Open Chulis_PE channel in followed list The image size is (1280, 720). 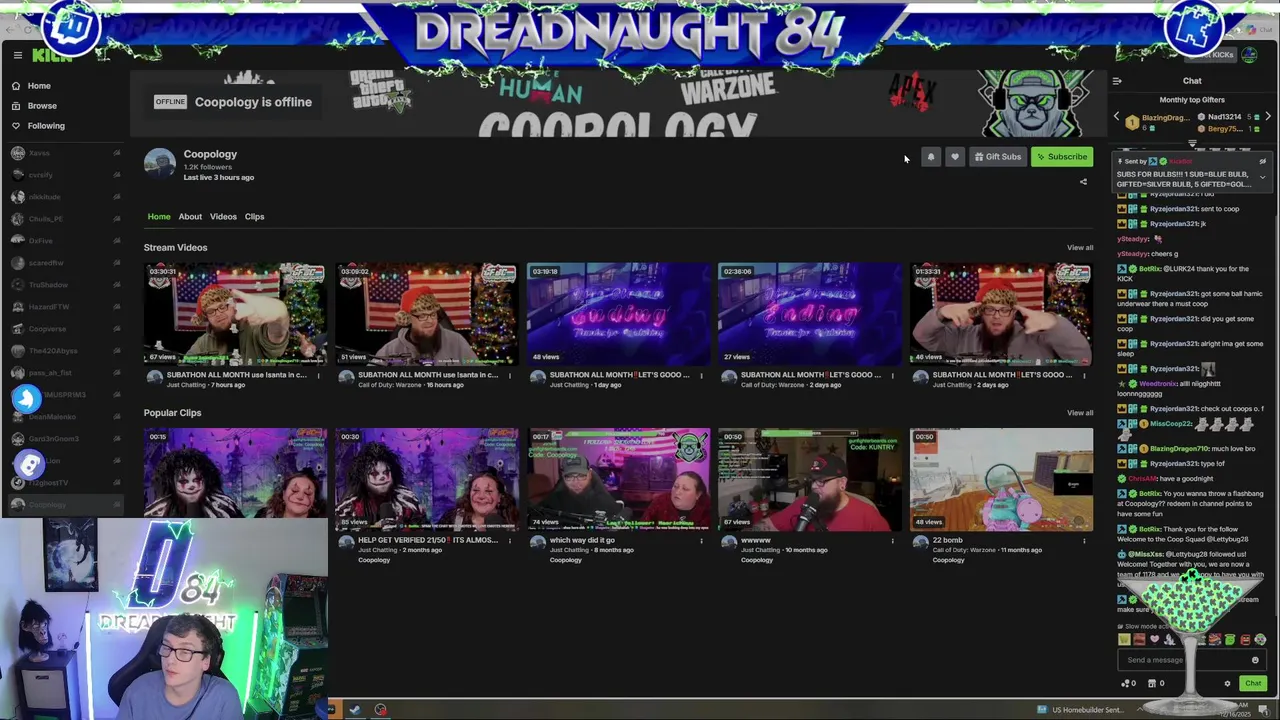point(65,219)
